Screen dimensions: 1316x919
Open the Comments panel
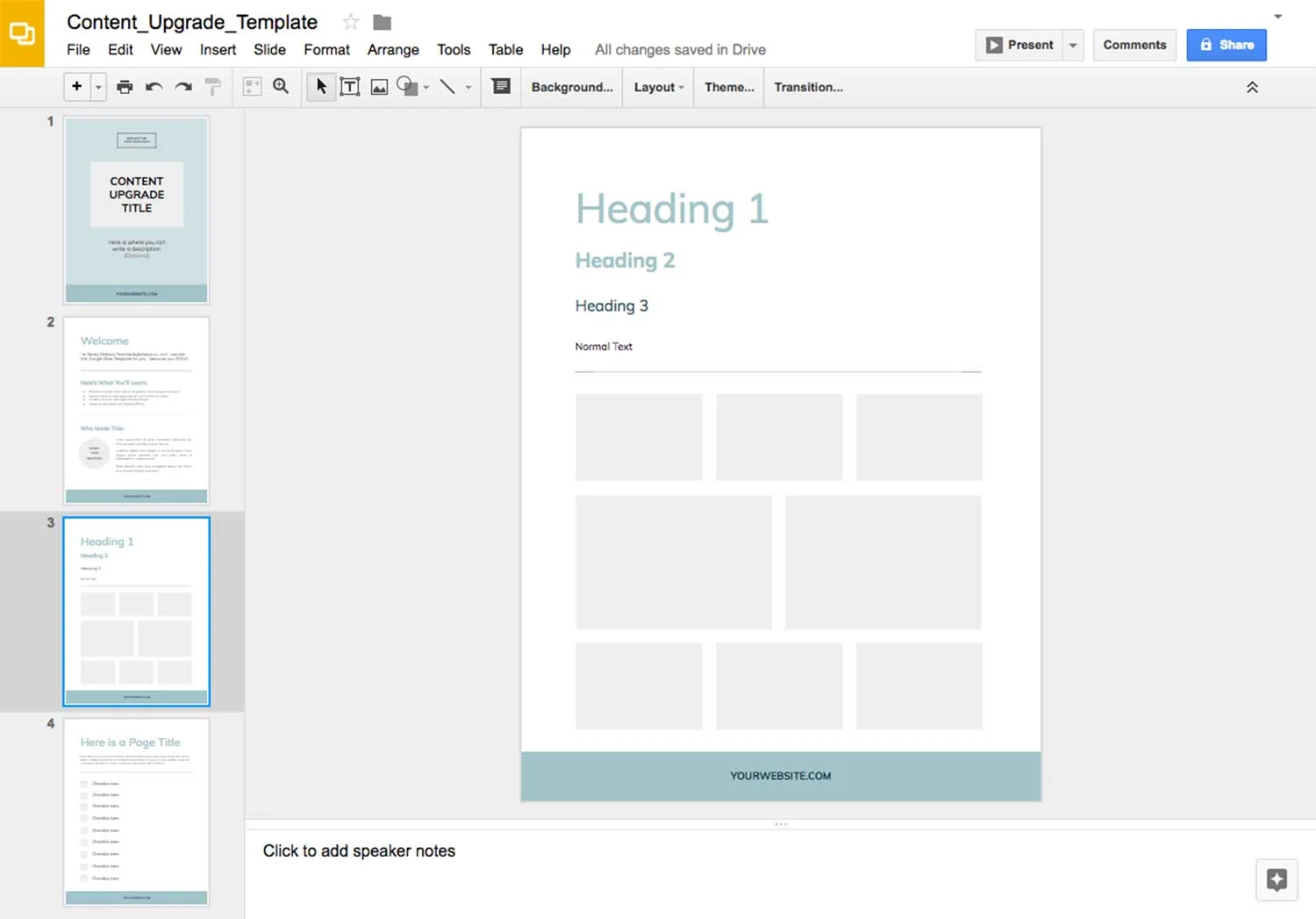click(x=1134, y=45)
